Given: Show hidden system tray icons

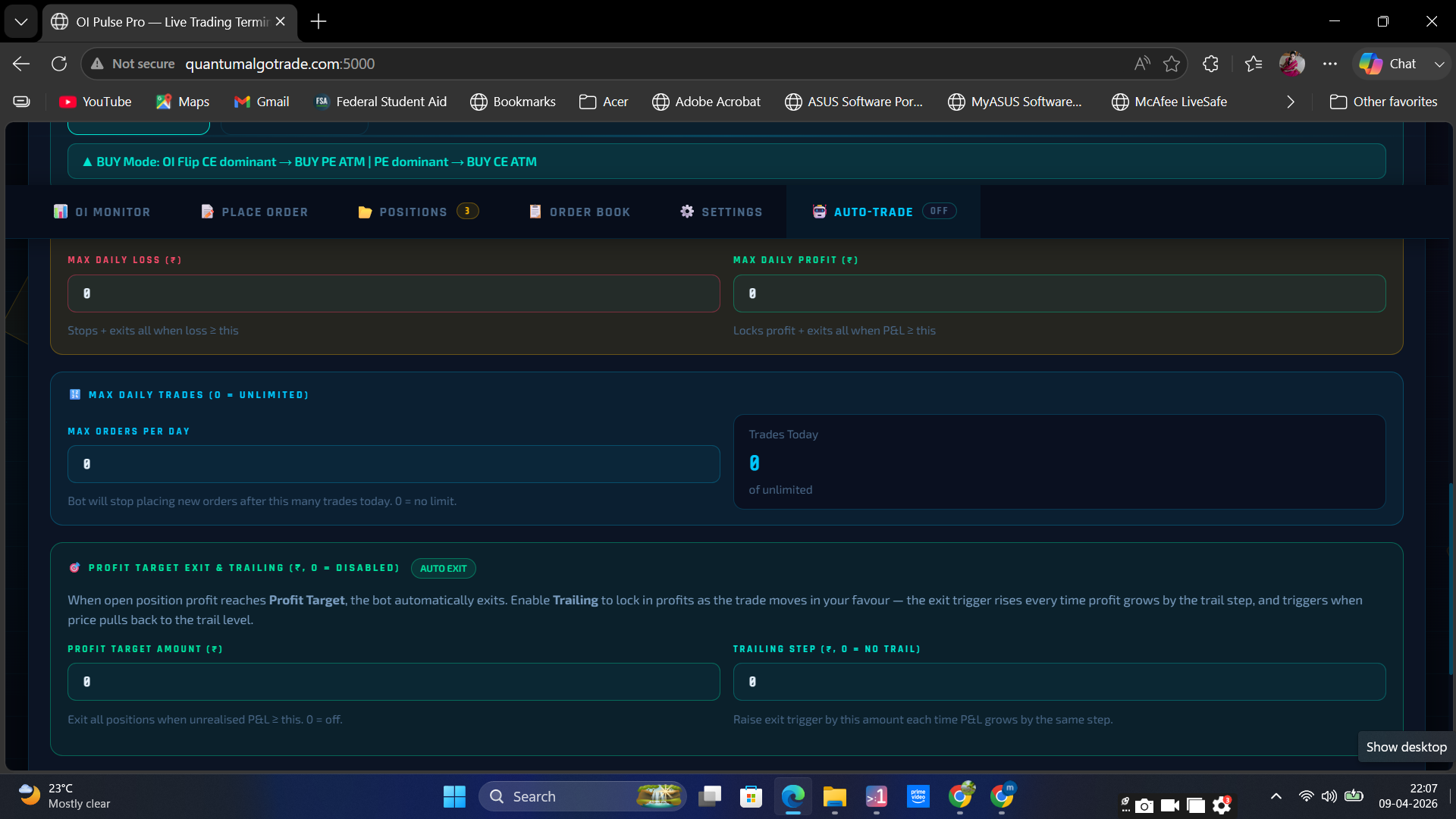Looking at the screenshot, I should pos(1276,796).
